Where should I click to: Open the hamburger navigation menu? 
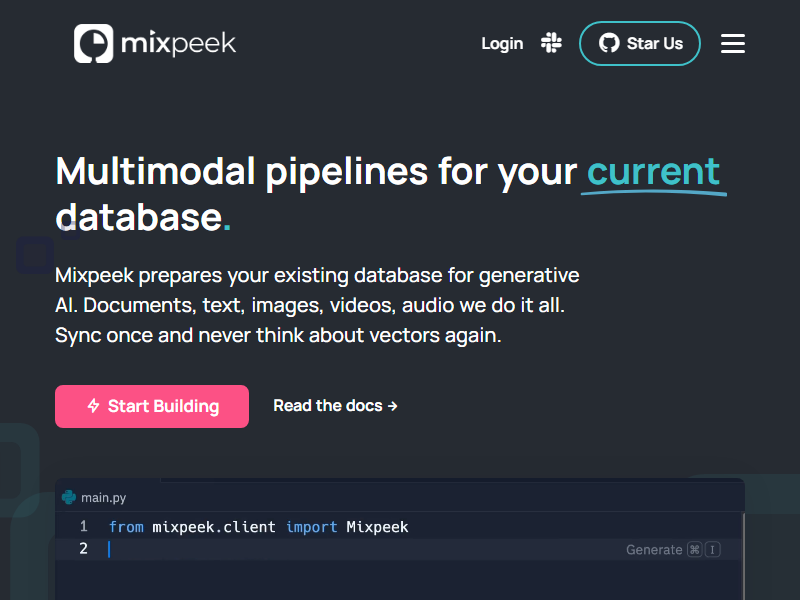pos(733,43)
